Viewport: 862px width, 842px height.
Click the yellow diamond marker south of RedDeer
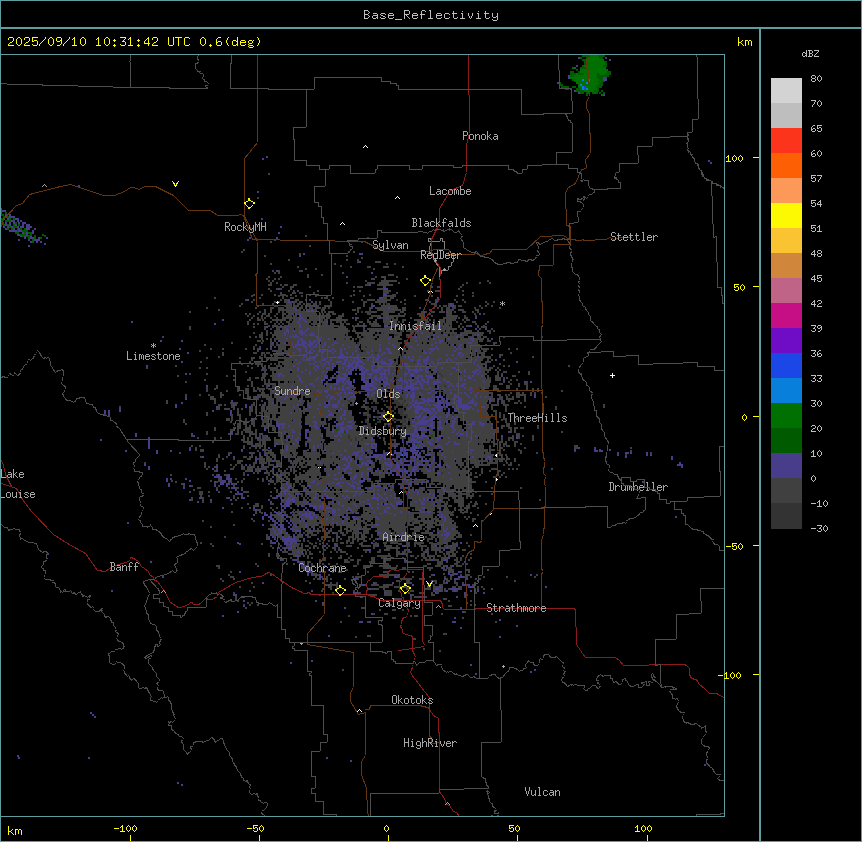click(425, 281)
